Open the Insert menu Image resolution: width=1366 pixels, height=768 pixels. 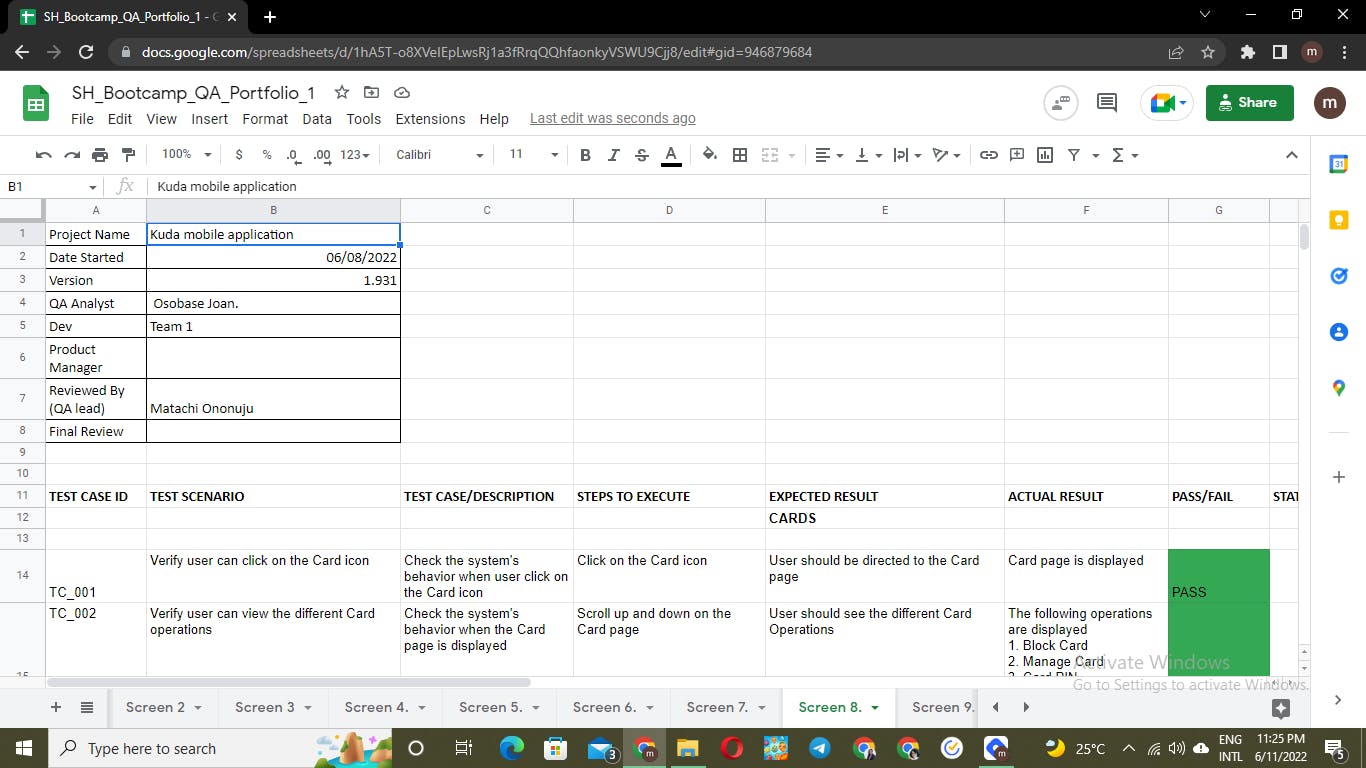point(210,119)
